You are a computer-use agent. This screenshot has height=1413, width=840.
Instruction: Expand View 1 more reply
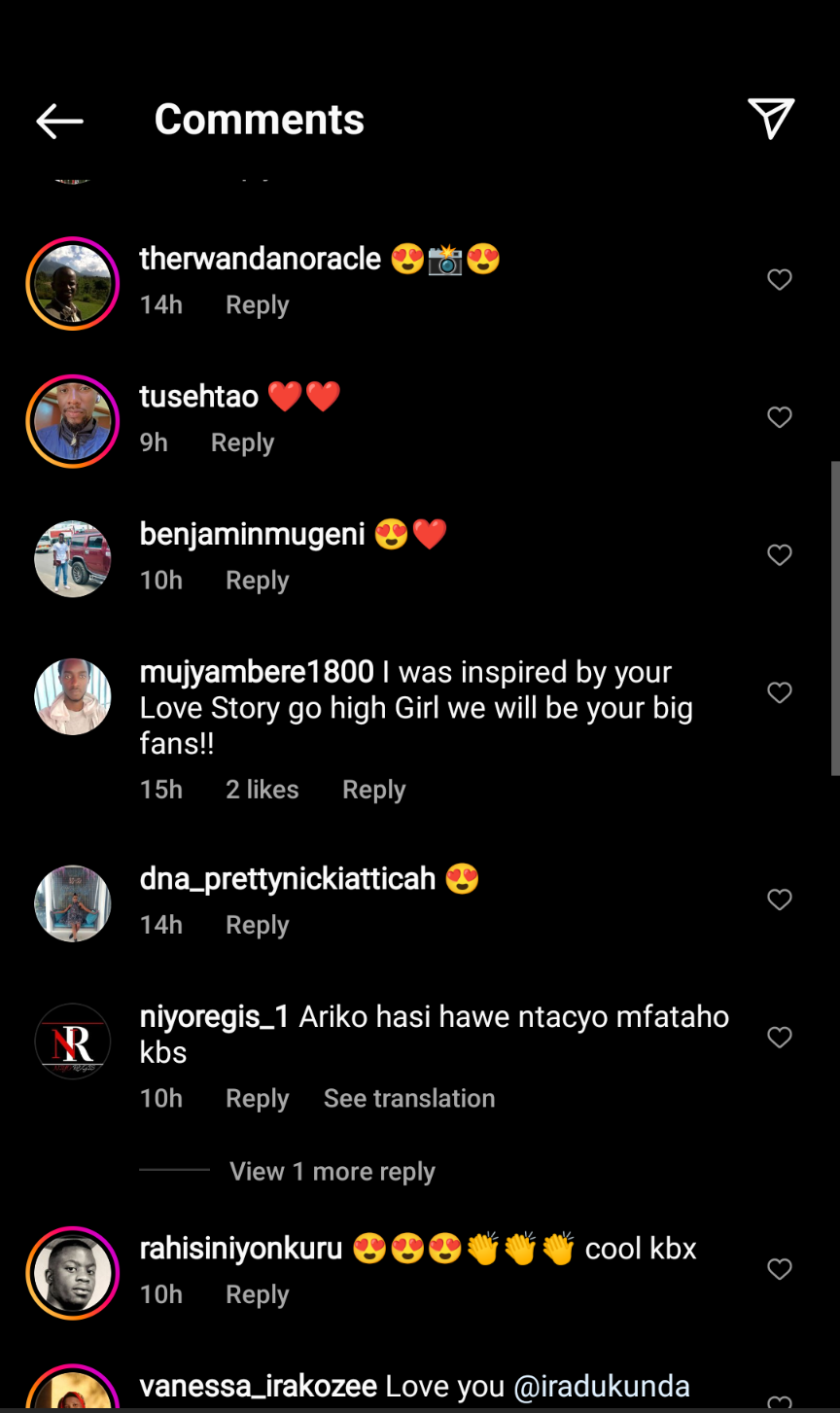[332, 1172]
